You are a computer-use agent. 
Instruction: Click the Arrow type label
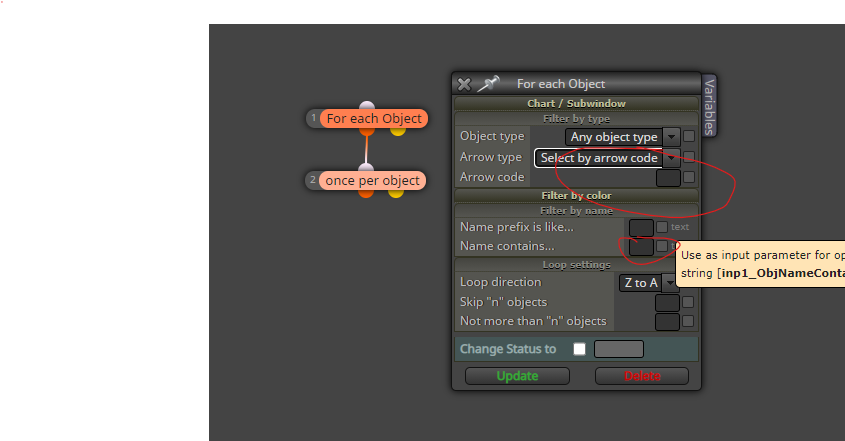coord(491,157)
